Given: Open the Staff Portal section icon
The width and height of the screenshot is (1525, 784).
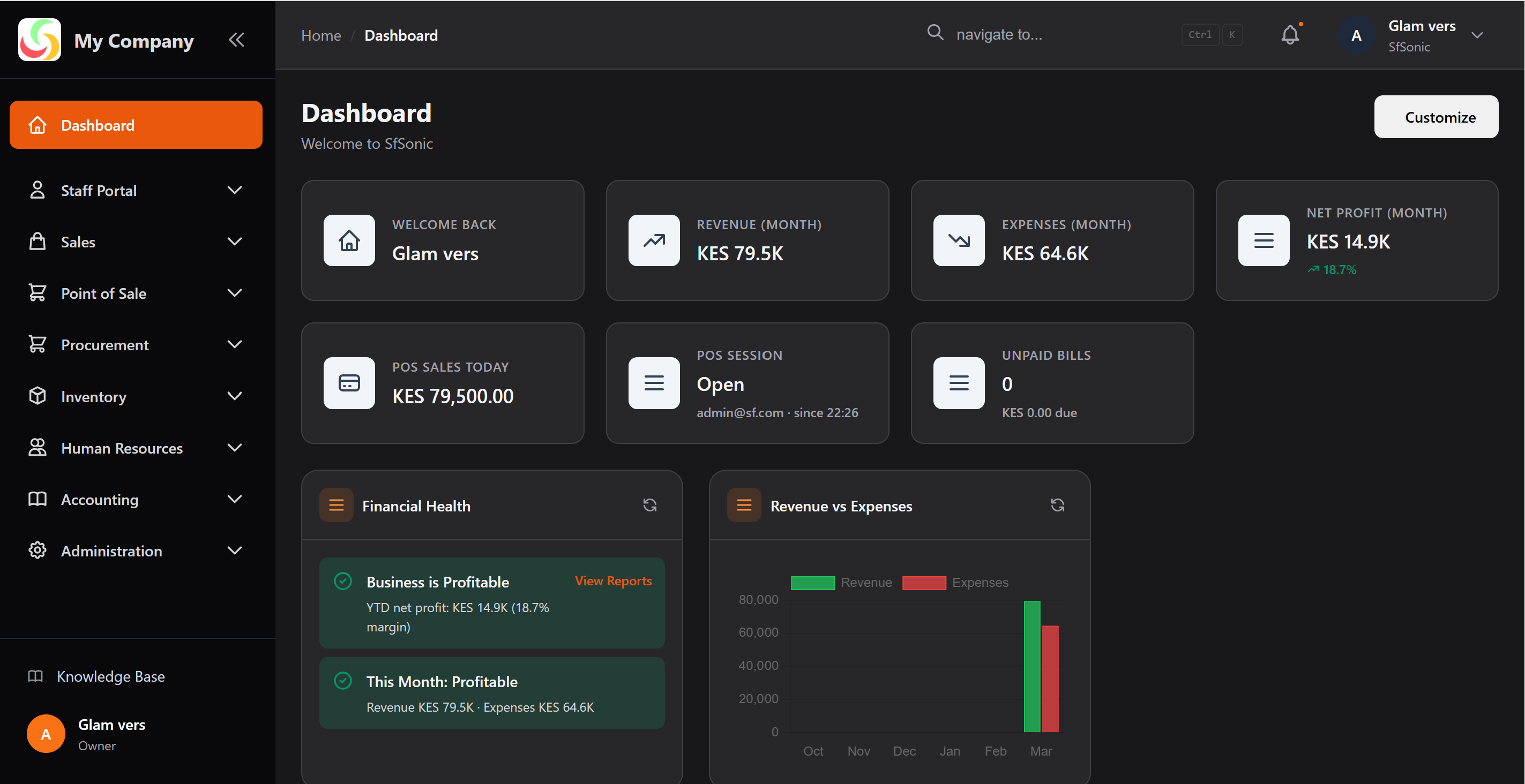Looking at the screenshot, I should point(38,190).
